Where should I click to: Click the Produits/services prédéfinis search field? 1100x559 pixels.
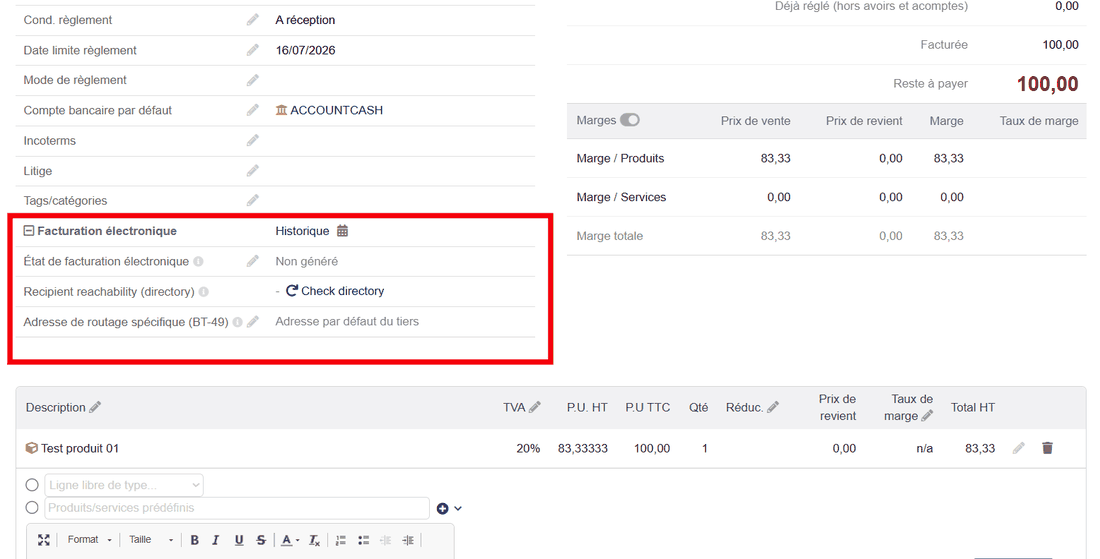[237, 508]
